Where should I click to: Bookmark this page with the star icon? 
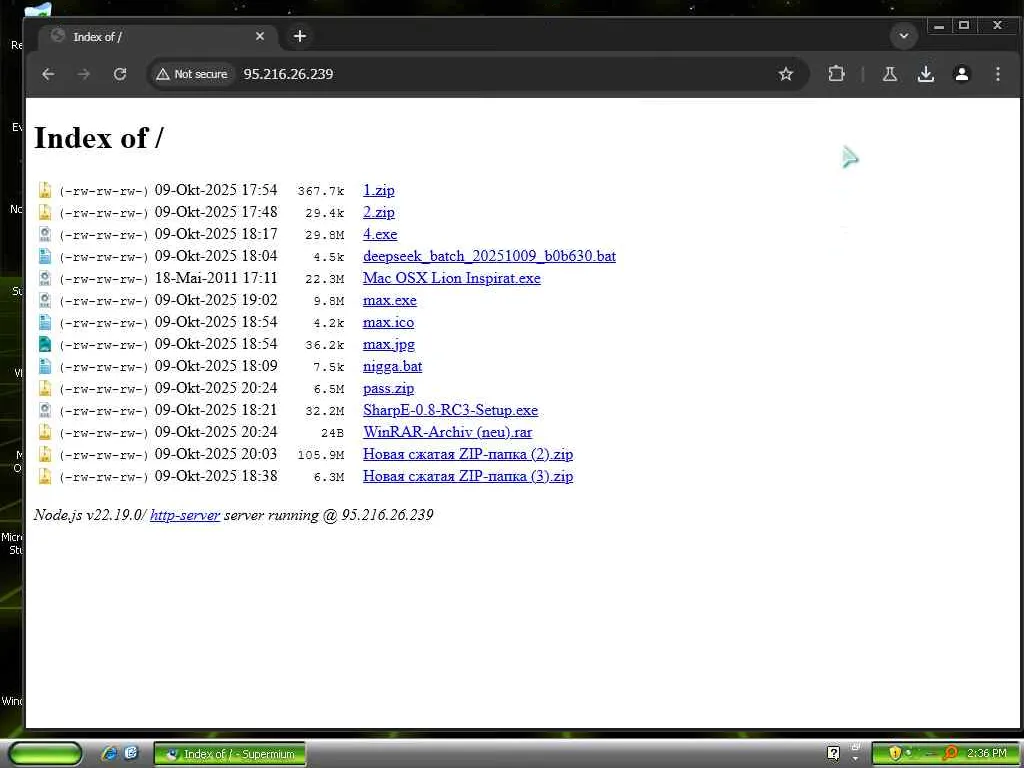click(x=786, y=74)
